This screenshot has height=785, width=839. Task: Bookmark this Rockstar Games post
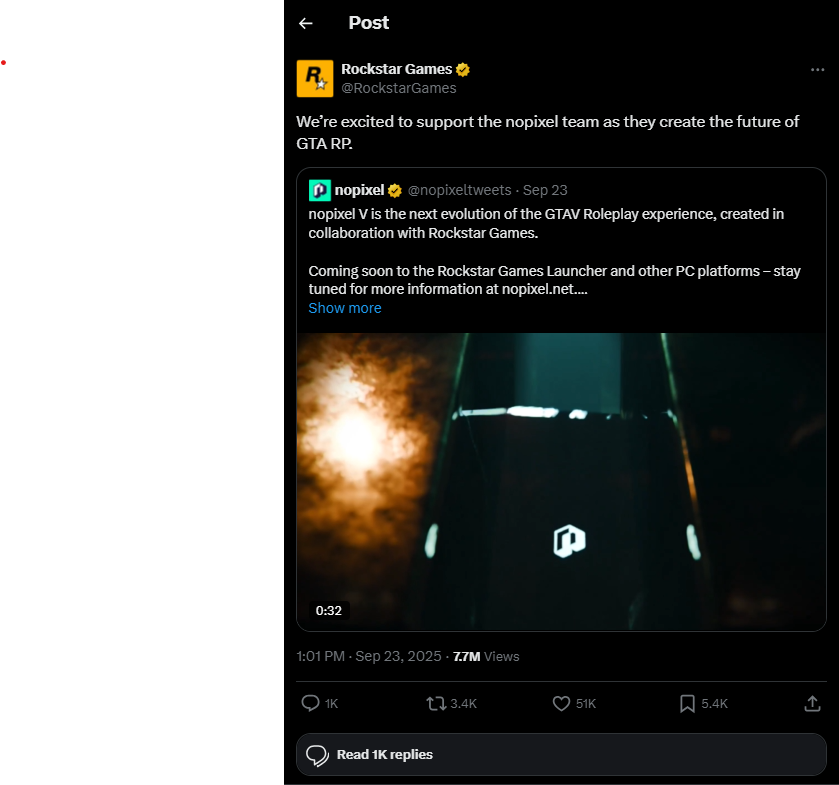coord(688,704)
